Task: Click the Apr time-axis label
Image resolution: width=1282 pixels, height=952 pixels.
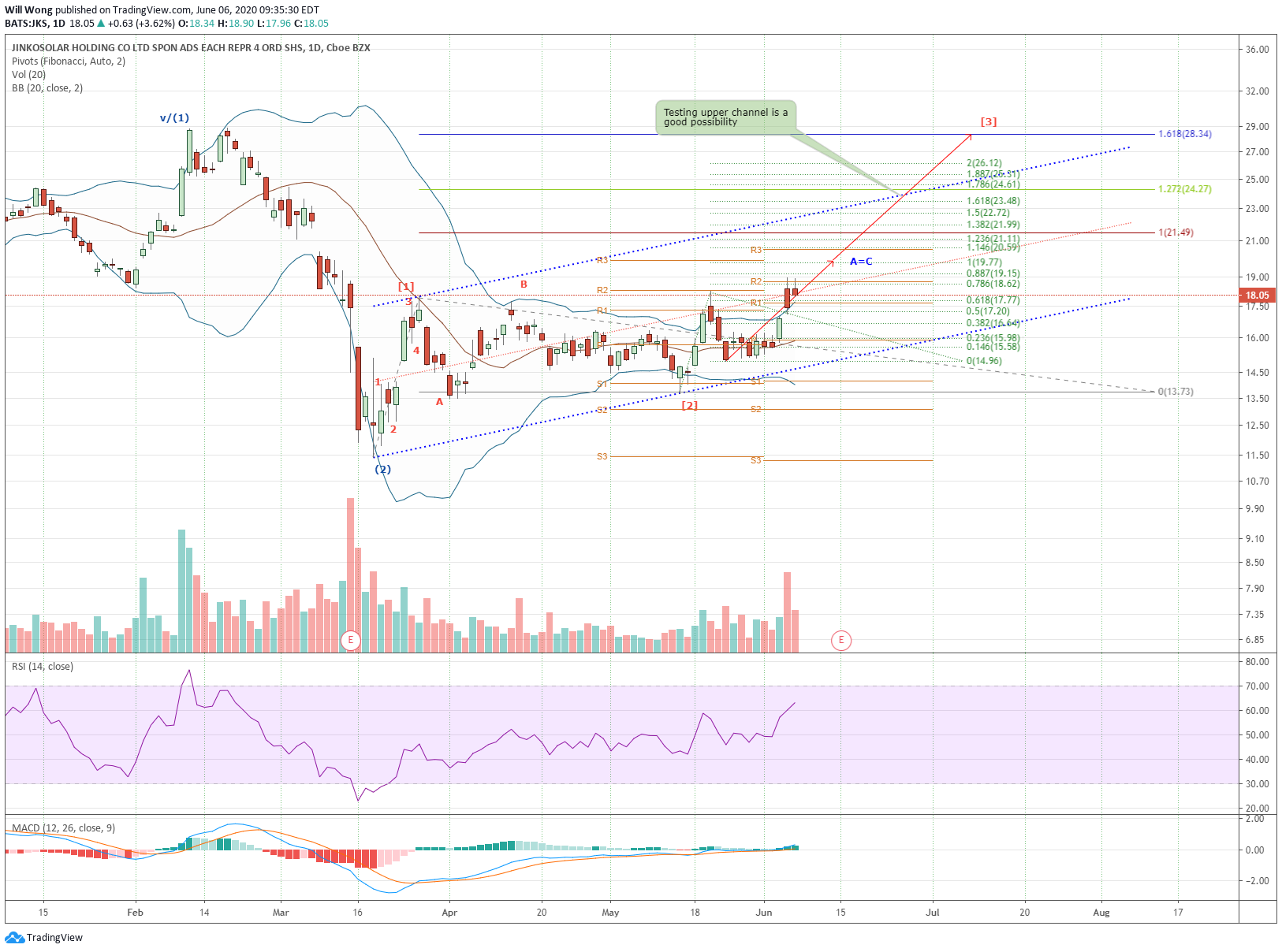Action: (449, 913)
